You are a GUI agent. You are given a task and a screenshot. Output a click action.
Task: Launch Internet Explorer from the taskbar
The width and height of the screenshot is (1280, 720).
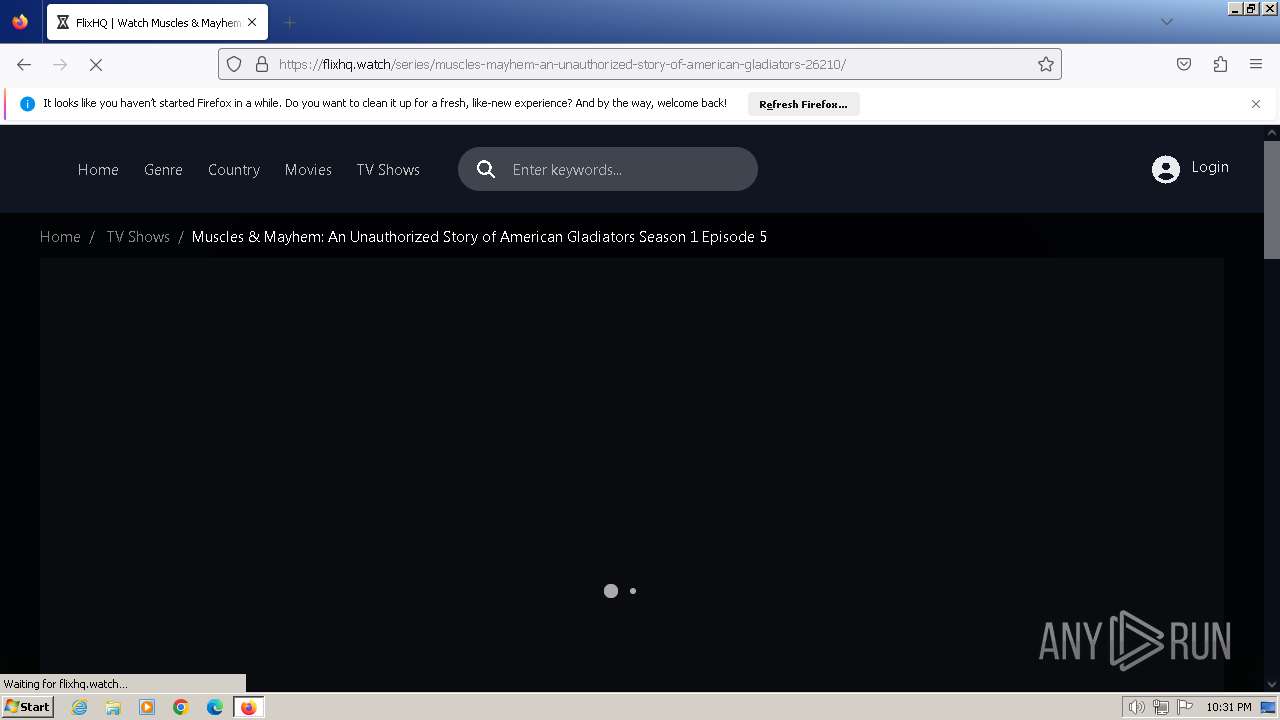[x=79, y=707]
